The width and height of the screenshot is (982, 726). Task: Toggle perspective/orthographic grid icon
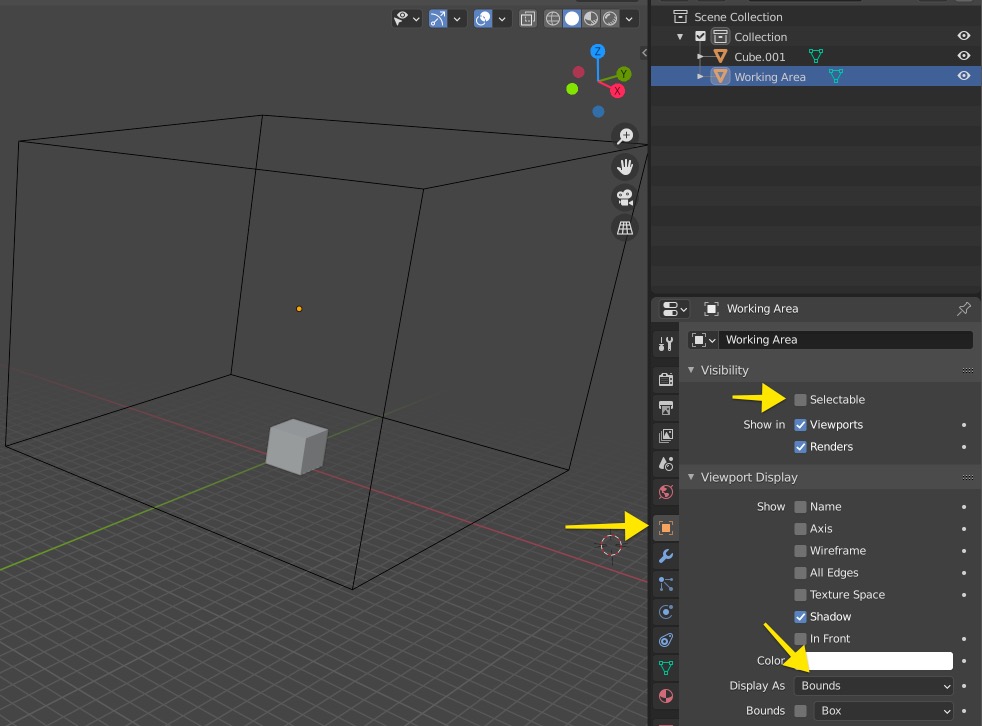(625, 228)
